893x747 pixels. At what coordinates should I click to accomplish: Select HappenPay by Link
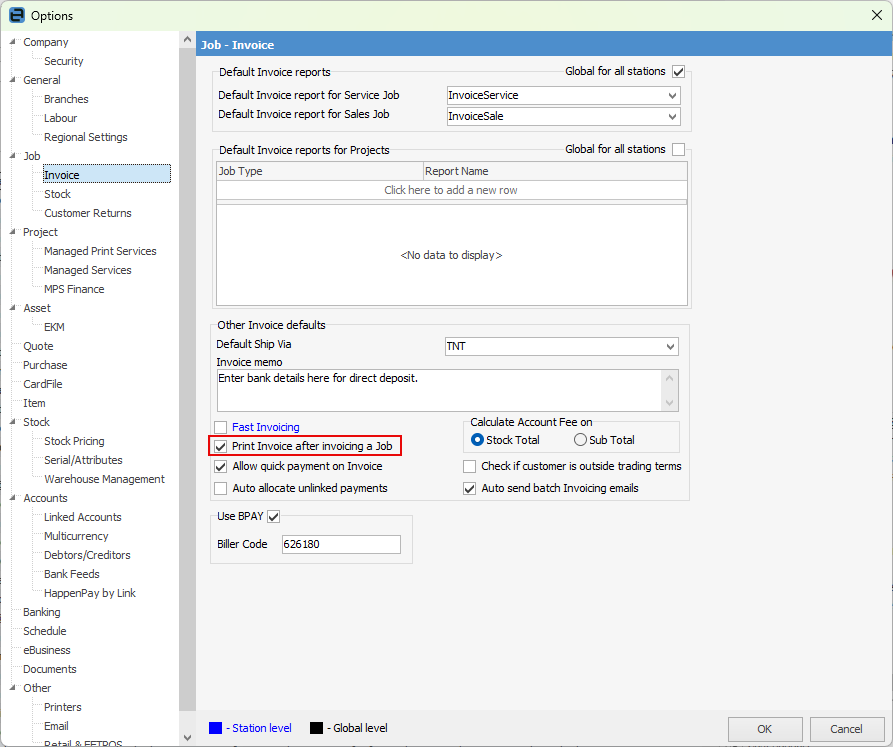tap(90, 593)
